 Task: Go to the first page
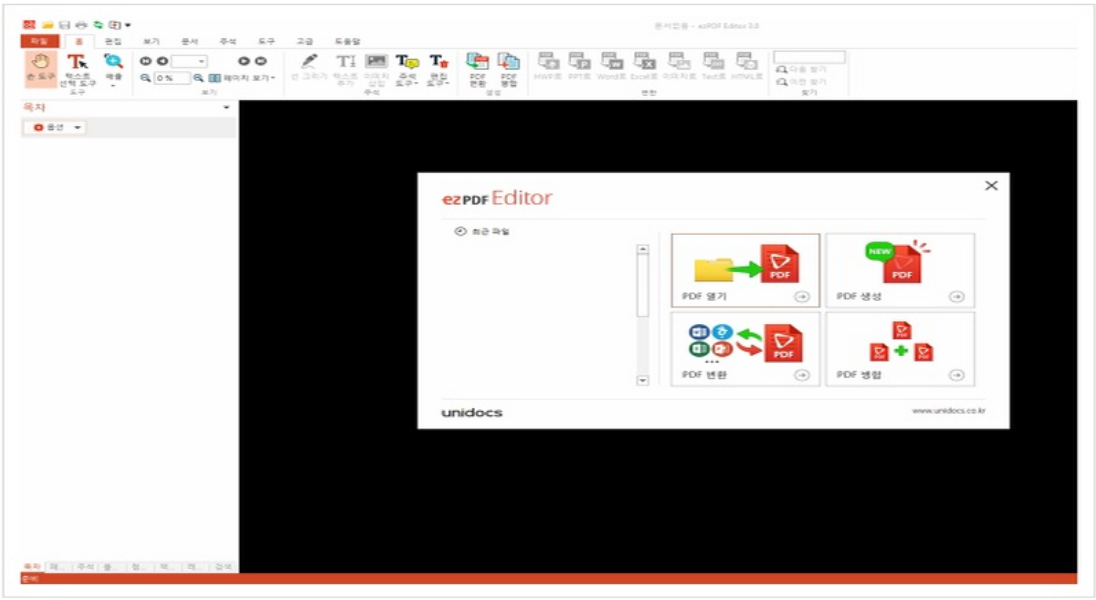tap(145, 62)
